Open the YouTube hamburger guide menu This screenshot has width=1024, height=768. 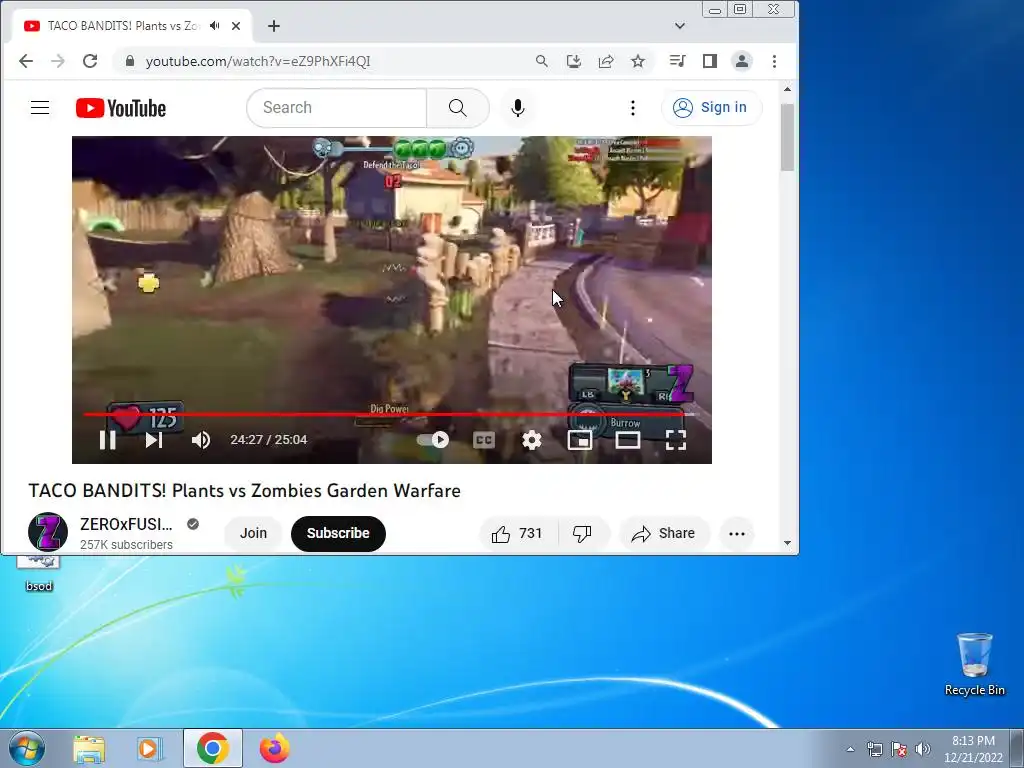click(x=40, y=108)
